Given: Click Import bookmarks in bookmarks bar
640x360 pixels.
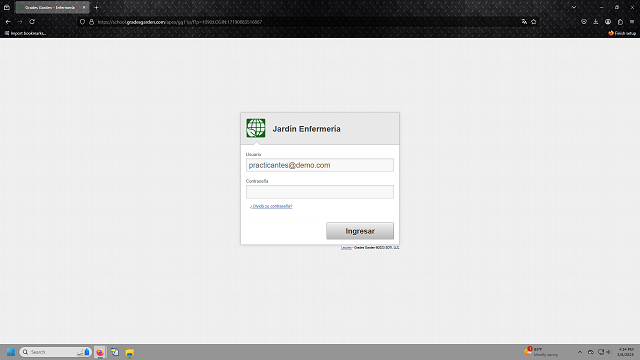Looking at the screenshot, I should pyautogui.click(x=25, y=33).
